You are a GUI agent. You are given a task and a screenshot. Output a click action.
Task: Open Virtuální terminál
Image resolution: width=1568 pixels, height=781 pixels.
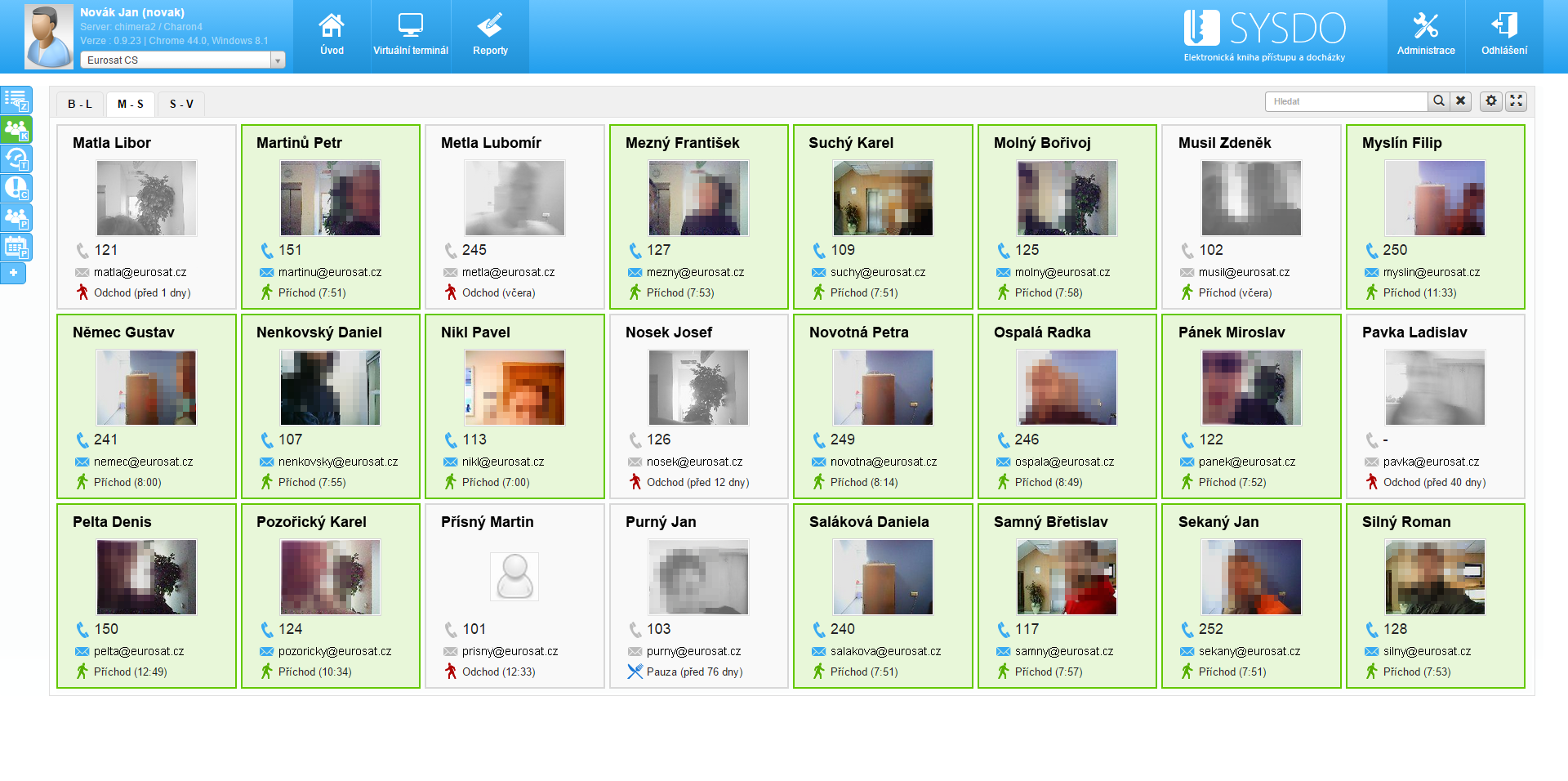click(411, 36)
